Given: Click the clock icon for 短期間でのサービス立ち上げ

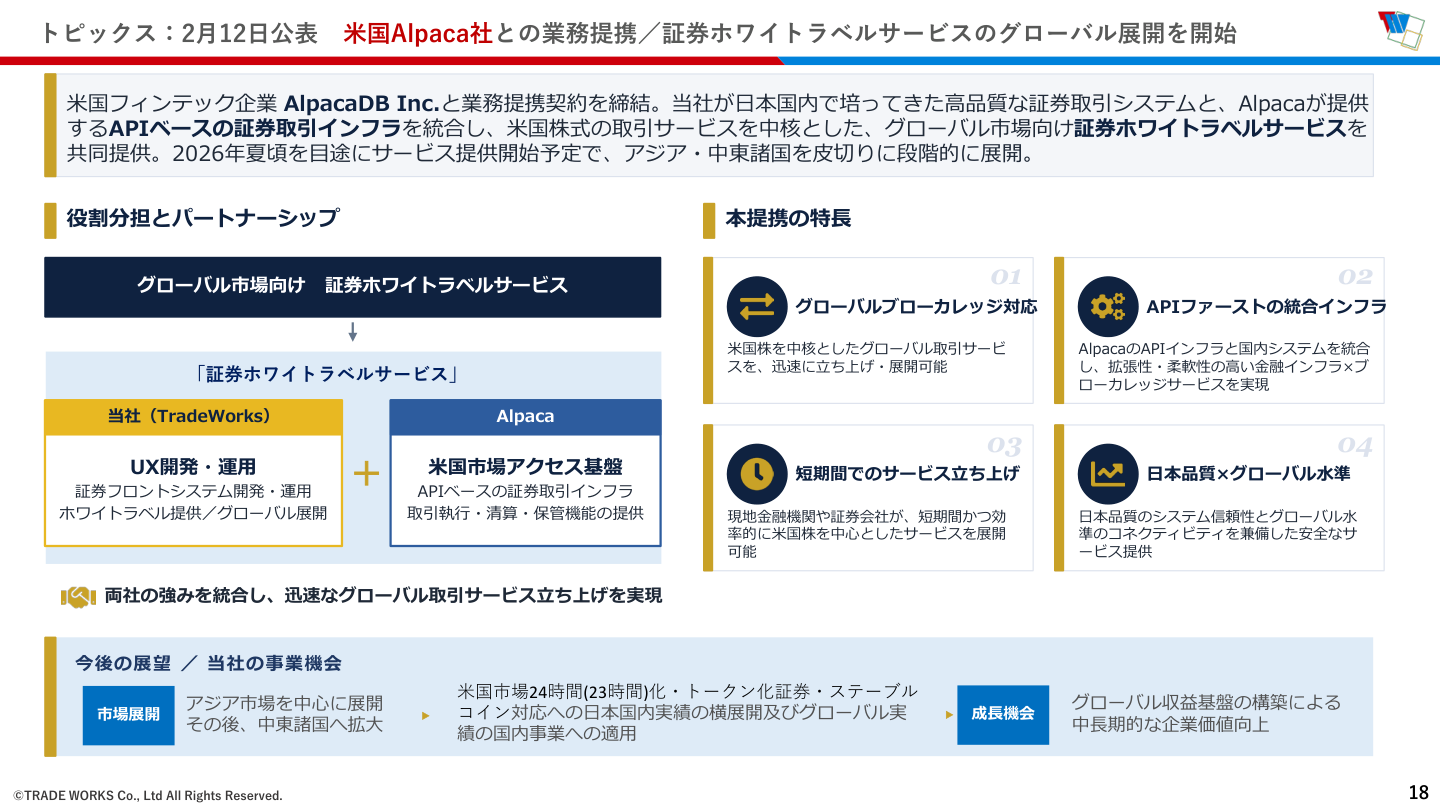Looking at the screenshot, I should [x=757, y=473].
